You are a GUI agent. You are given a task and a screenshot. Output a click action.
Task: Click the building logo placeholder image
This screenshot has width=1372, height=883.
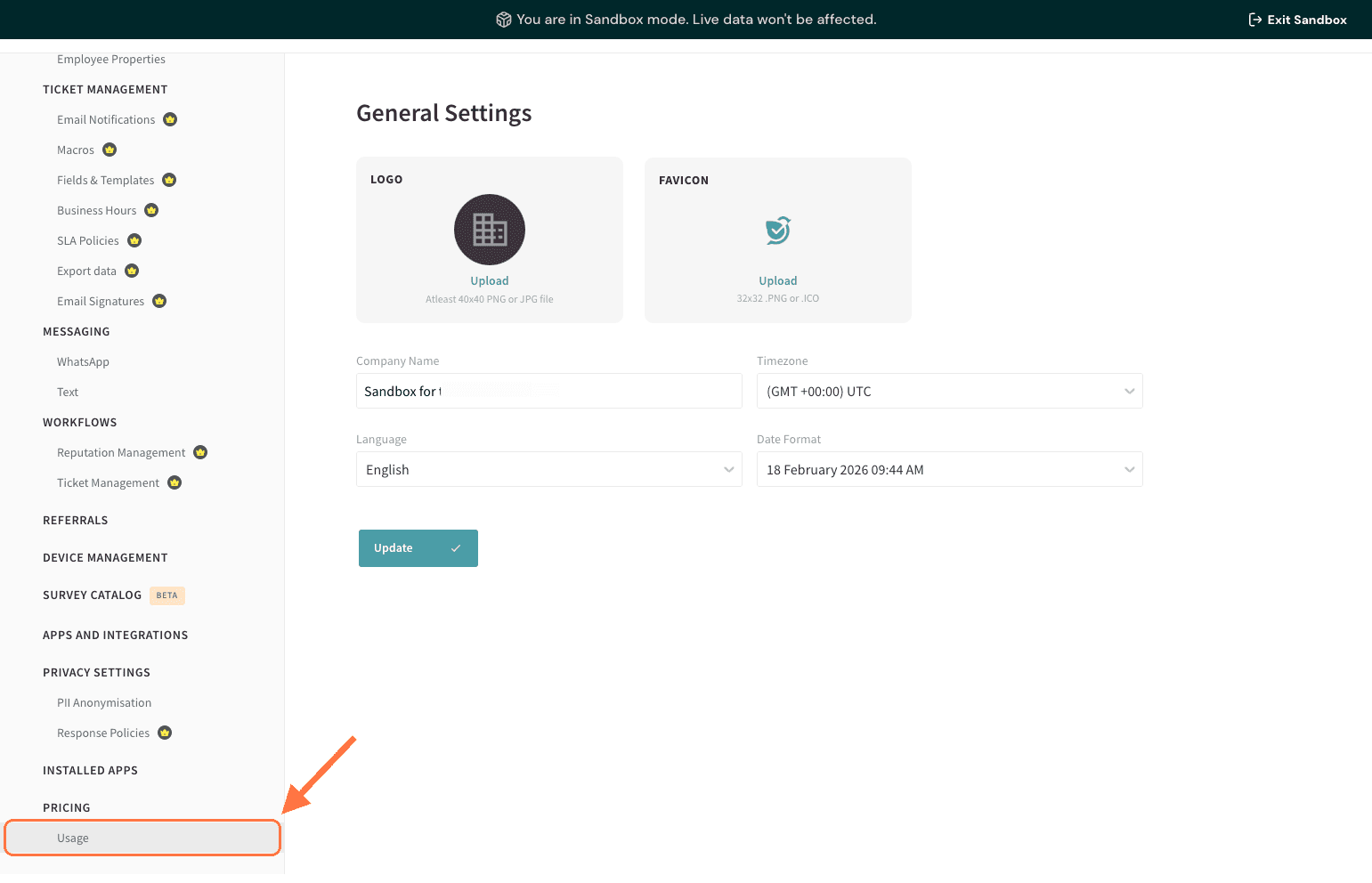click(x=490, y=230)
